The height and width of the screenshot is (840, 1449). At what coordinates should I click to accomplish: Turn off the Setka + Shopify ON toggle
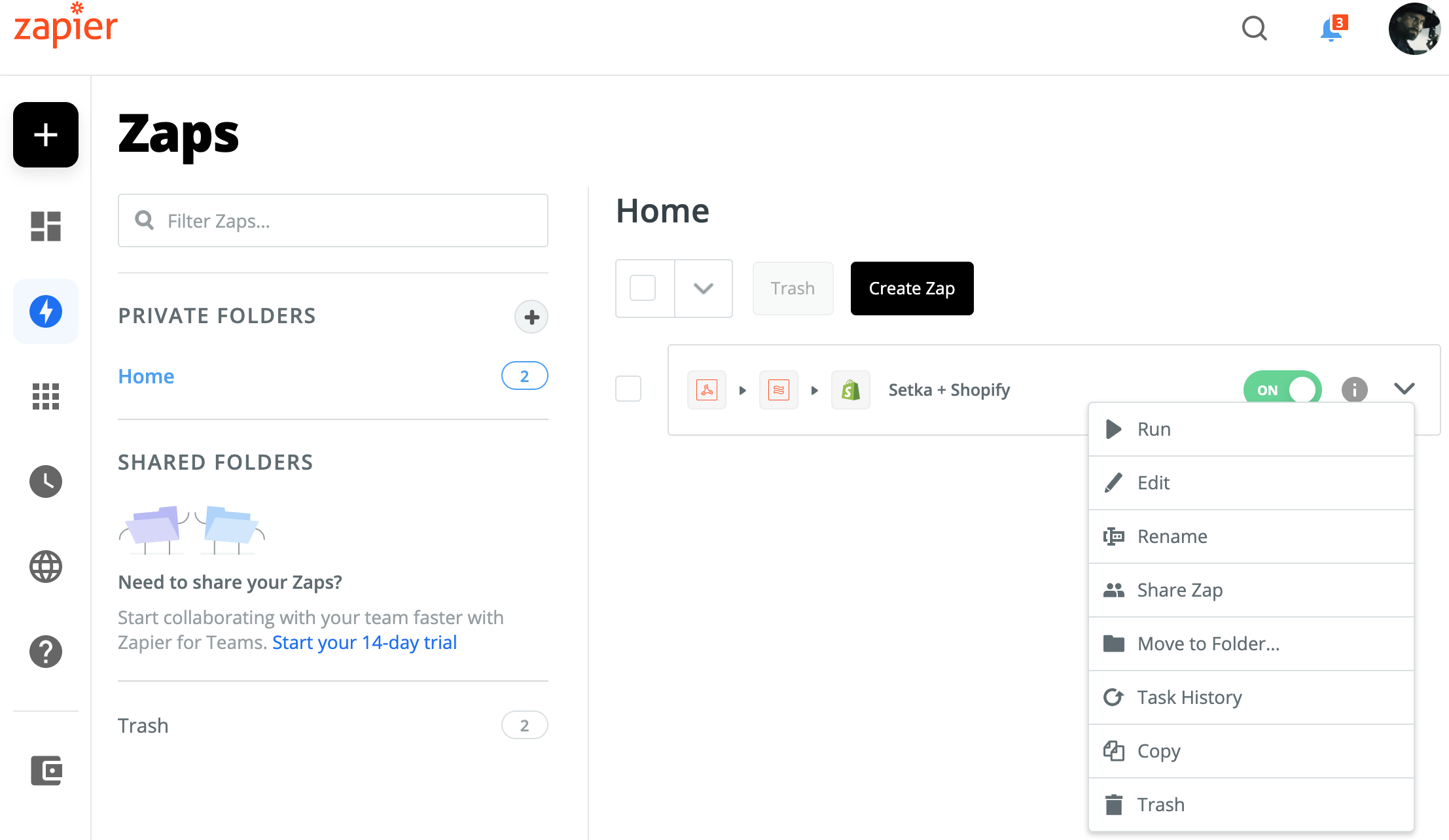point(1282,390)
